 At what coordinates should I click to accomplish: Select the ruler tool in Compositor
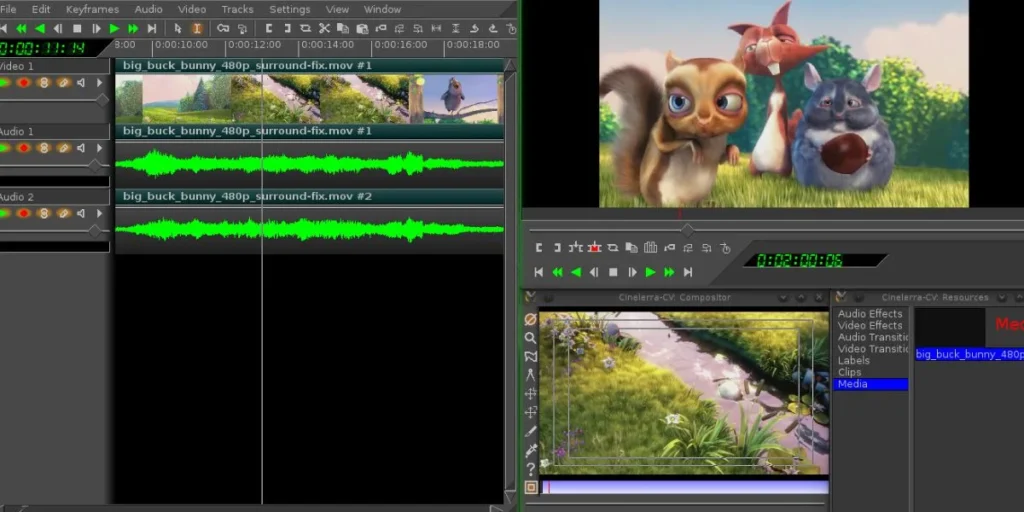[x=530, y=375]
